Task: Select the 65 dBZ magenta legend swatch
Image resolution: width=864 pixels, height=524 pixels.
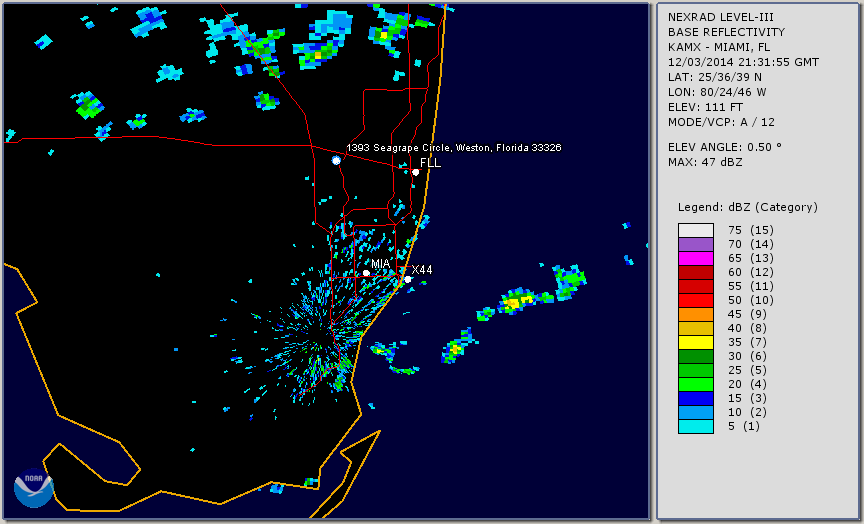Action: coord(696,258)
